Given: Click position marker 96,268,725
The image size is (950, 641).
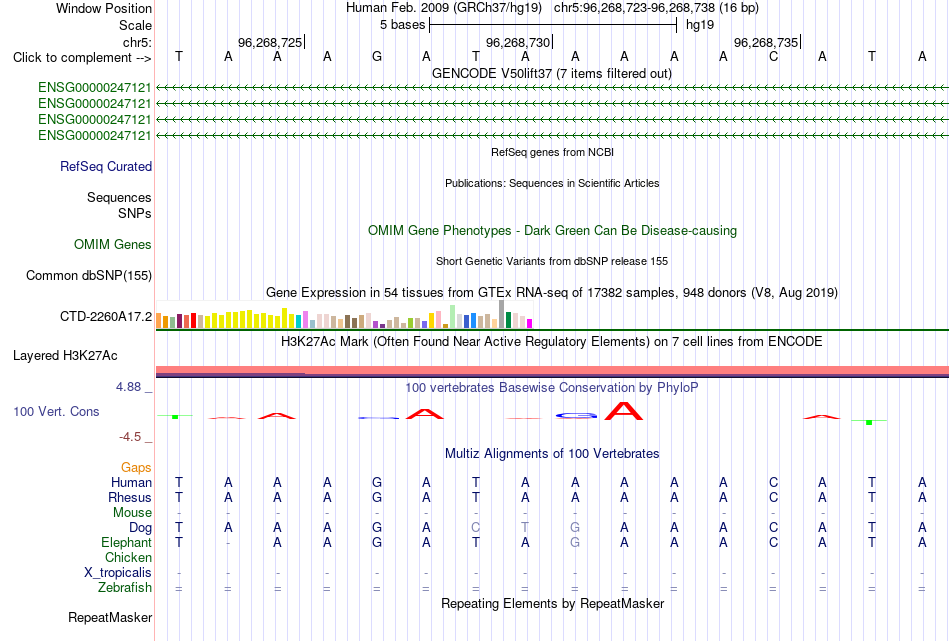Looking at the screenshot, I should pyautogui.click(x=270, y=42).
